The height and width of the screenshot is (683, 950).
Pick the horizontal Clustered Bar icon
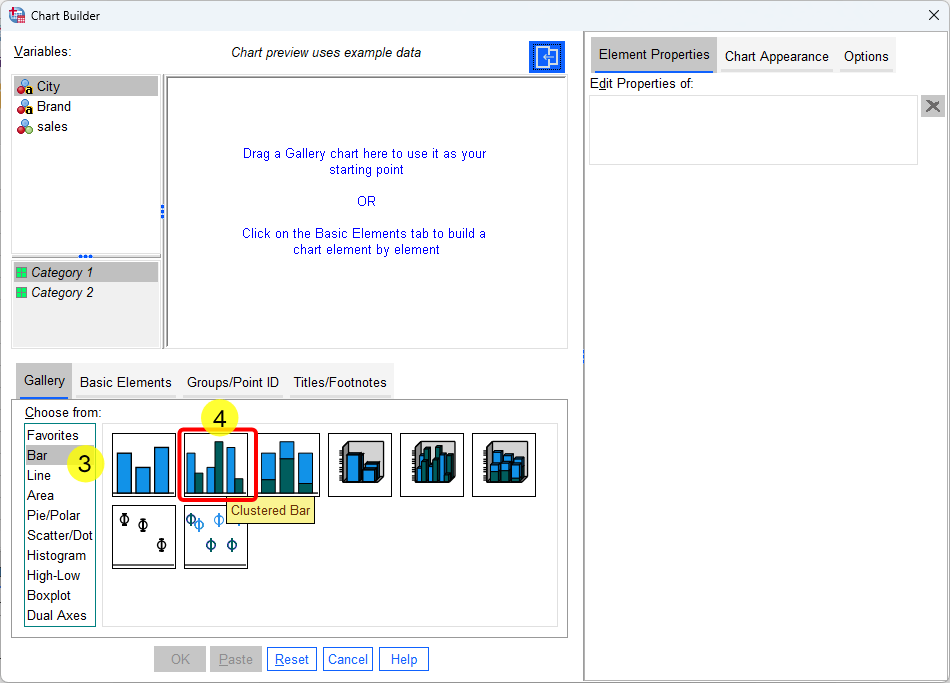(x=431, y=464)
